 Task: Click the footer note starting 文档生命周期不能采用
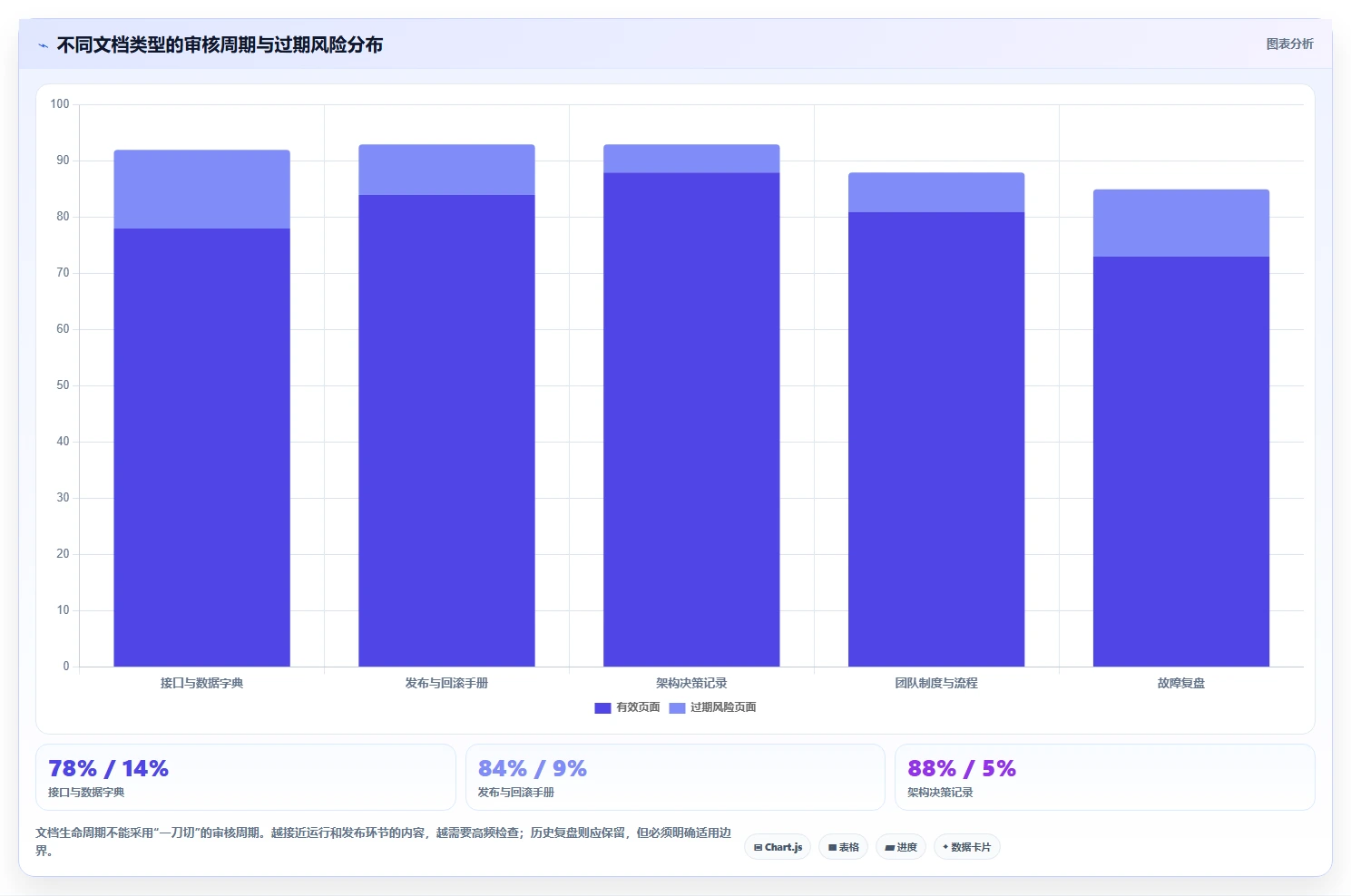coord(384,842)
